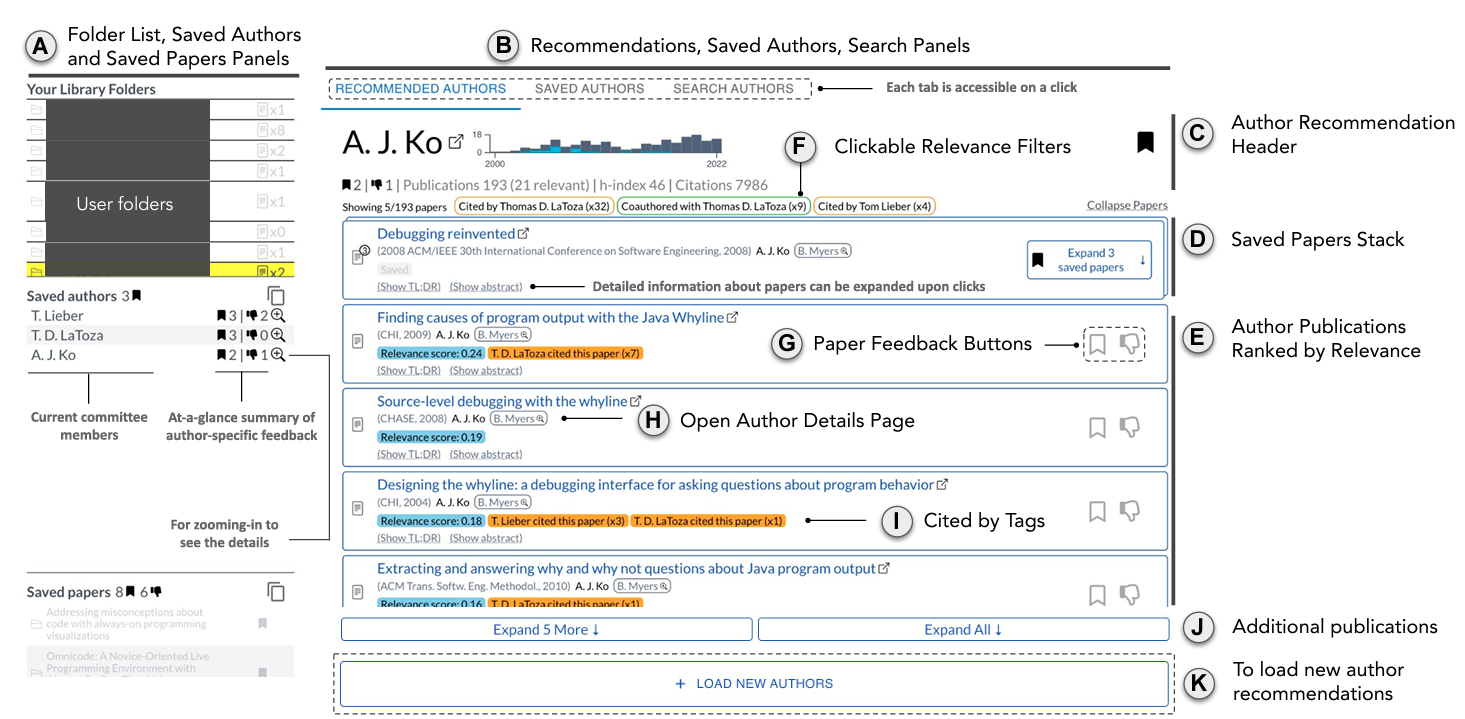Bookmark the Designing the whyline paper
This screenshot has width=1465, height=719.
(1097, 511)
